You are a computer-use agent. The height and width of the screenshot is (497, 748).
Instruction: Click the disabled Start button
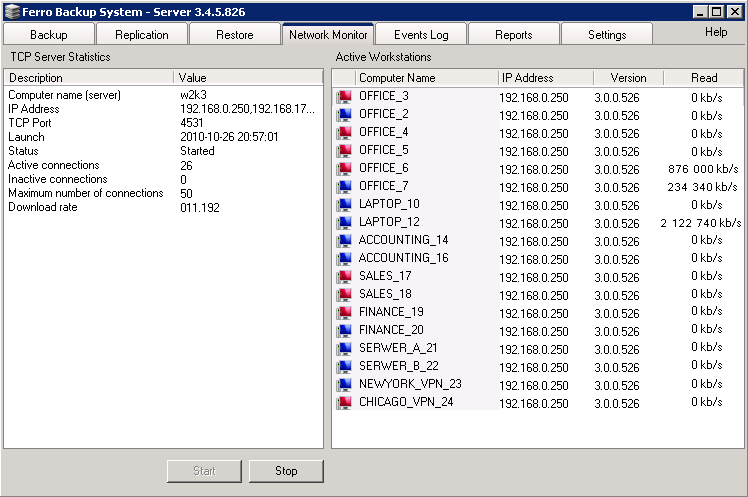(204, 471)
